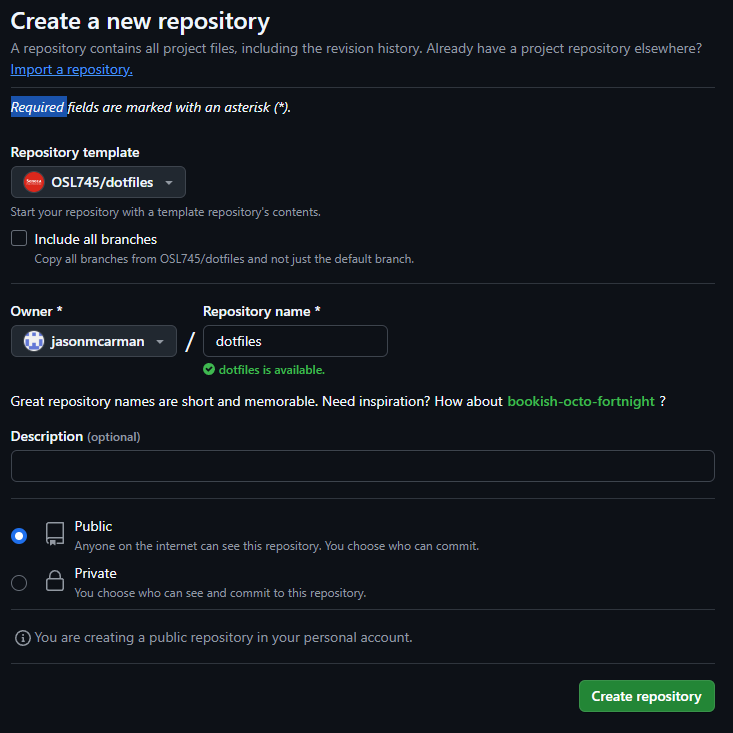Click the Private option label text
Viewport: 733px width, 733px height.
point(95,573)
